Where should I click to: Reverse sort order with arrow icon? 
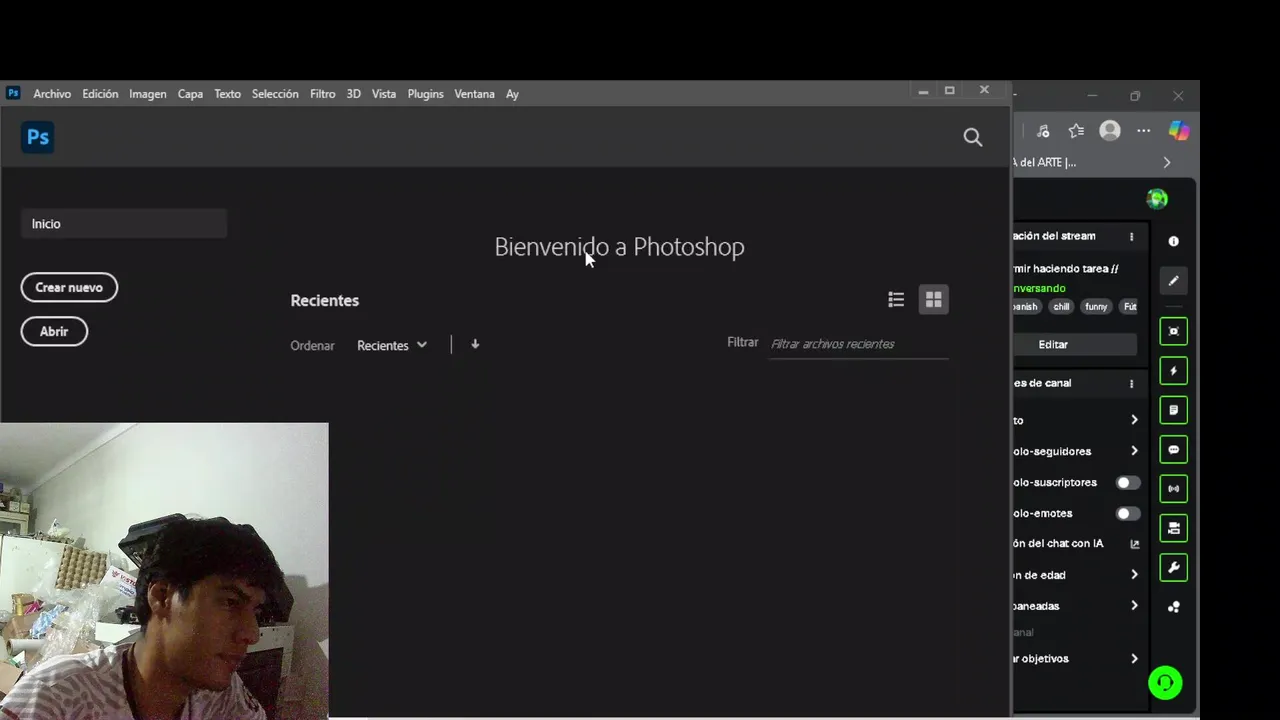tap(475, 344)
